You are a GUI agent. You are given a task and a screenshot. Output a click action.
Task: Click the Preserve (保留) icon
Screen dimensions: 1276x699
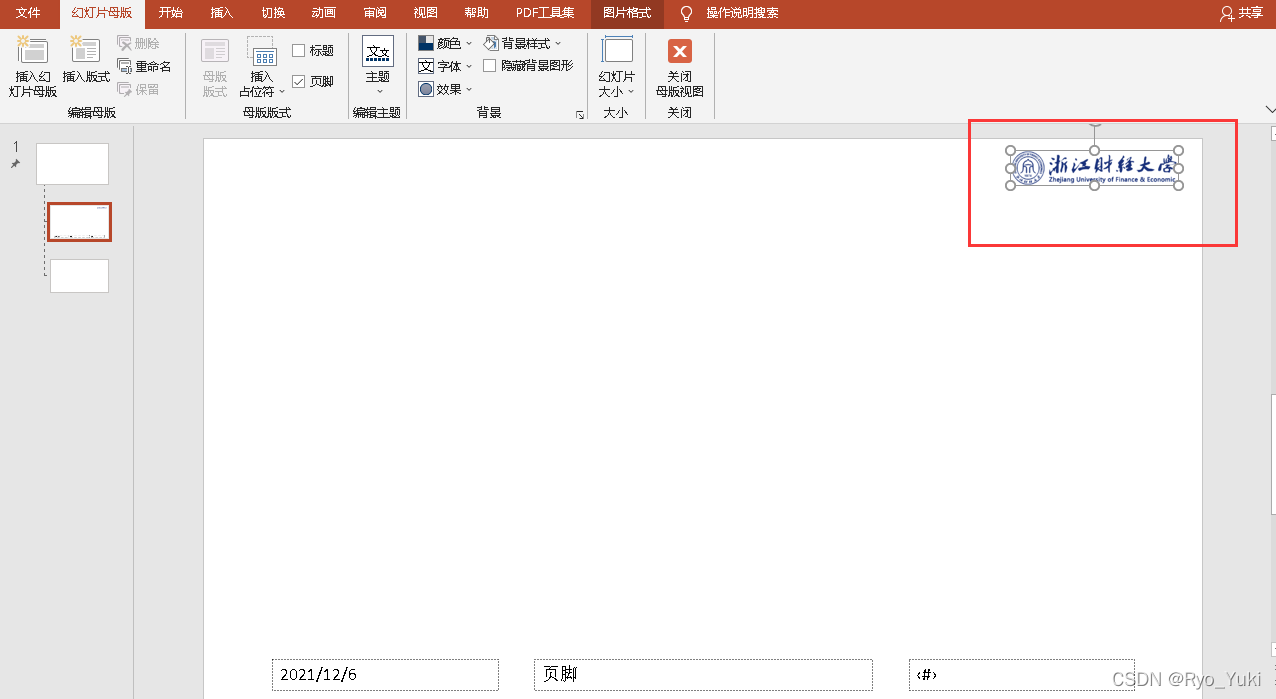pyautogui.click(x=124, y=89)
